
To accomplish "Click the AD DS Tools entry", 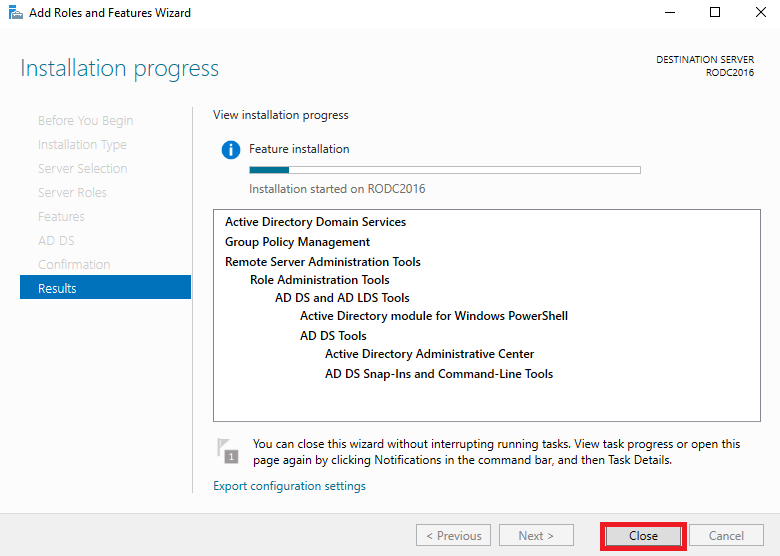I will click(x=333, y=336).
